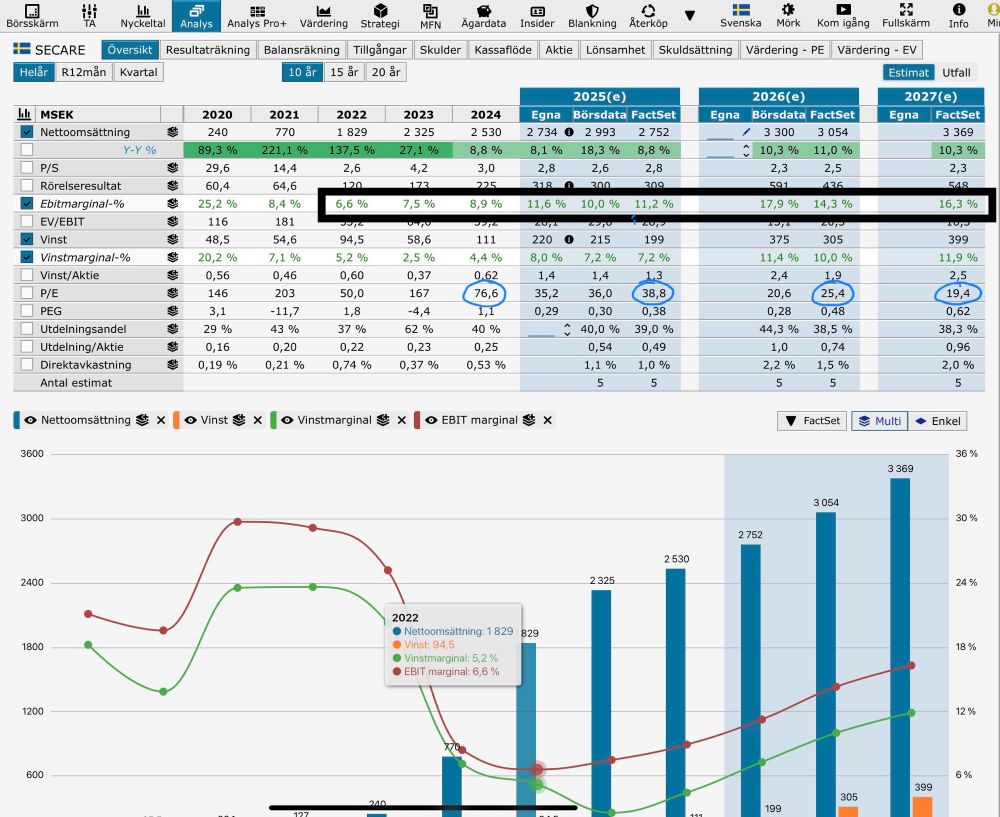Switch to Utfall view
1000x817 pixels.
[956, 73]
